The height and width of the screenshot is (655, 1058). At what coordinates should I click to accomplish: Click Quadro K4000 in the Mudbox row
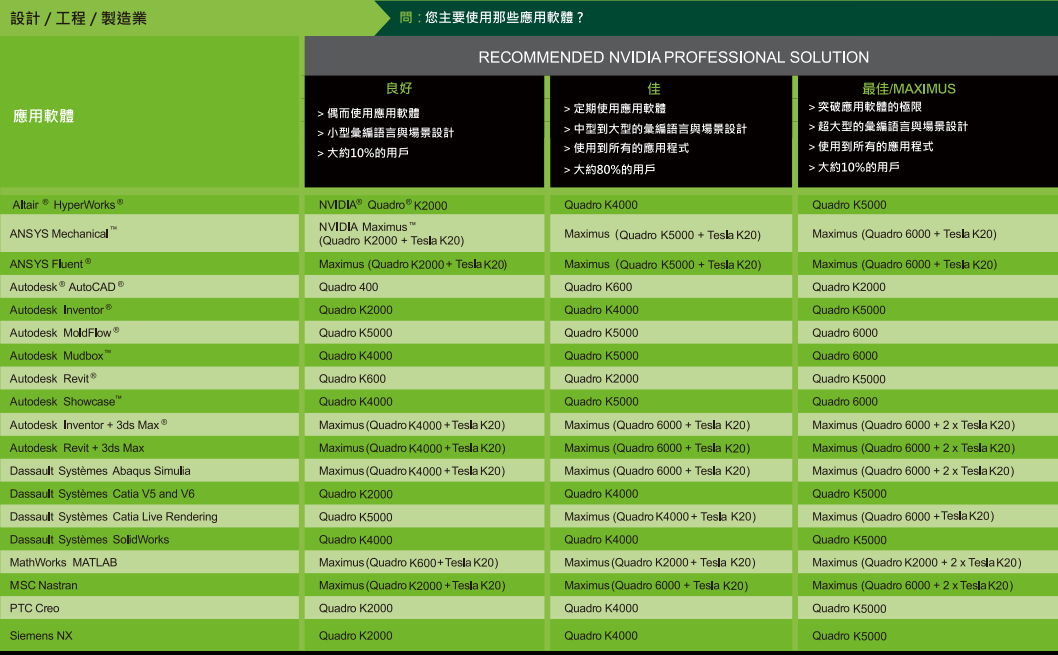click(356, 355)
